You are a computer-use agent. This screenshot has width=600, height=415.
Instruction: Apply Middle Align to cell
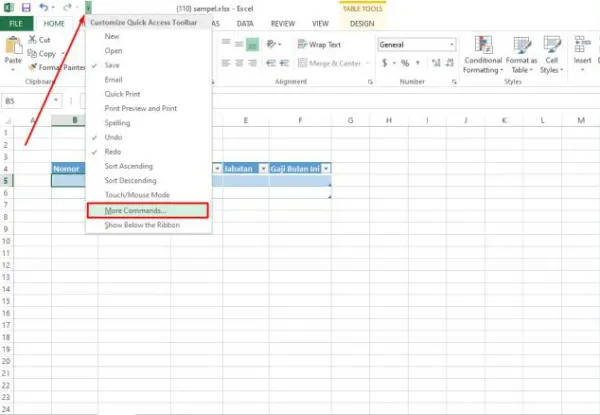[239, 44]
